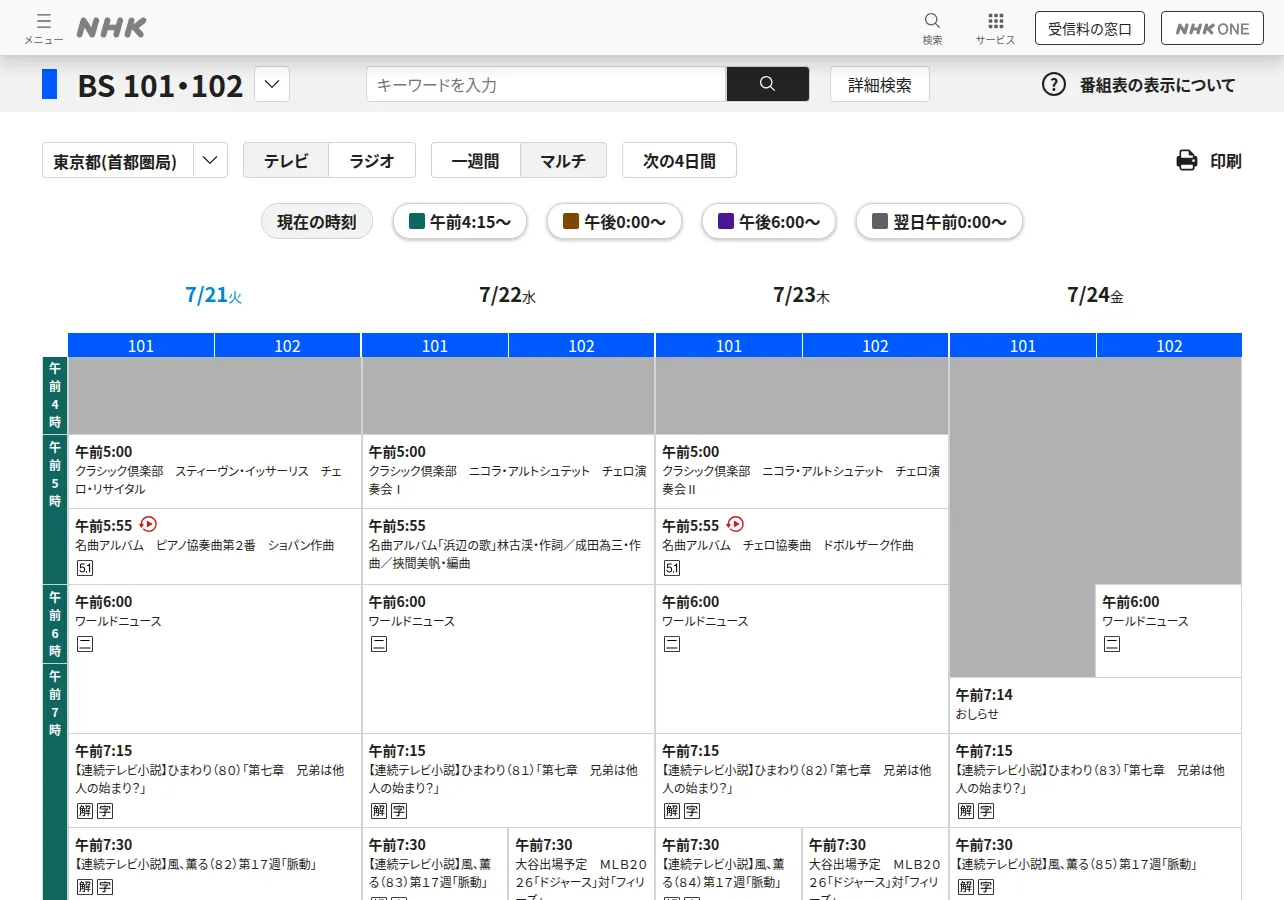Focus the キーワードを入力 search field
Image resolution: width=1284 pixels, height=900 pixels.
pyautogui.click(x=546, y=84)
